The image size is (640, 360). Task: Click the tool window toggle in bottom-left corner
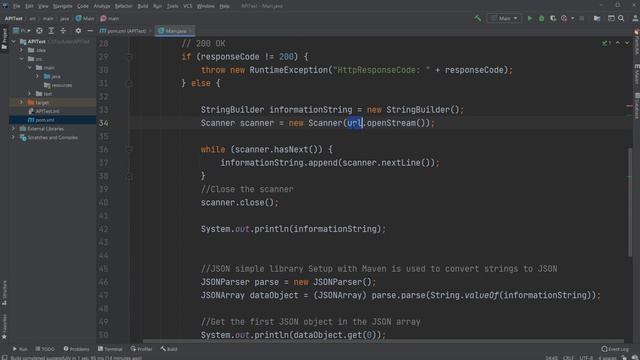(4, 357)
